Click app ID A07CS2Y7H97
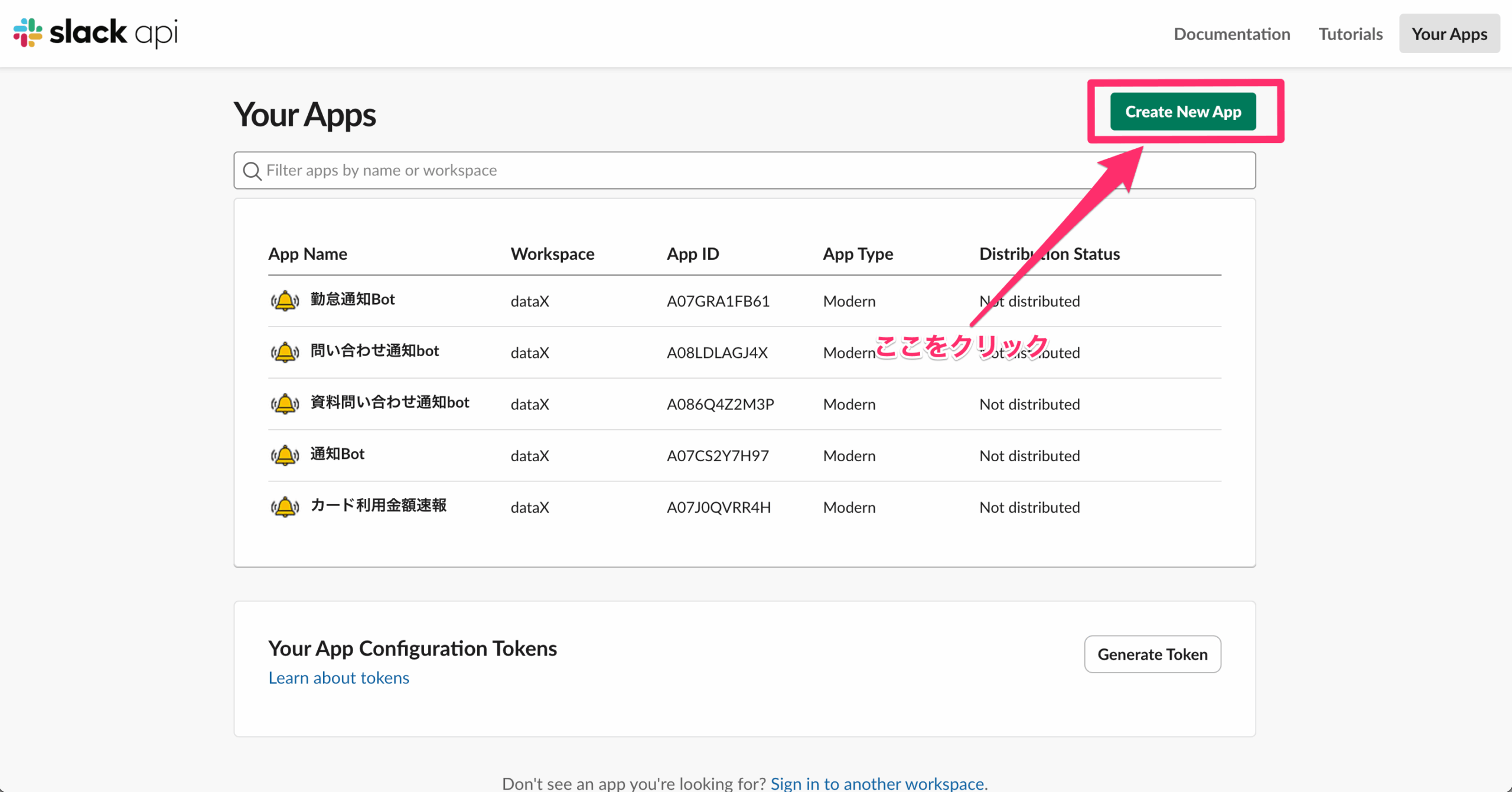The image size is (1512, 792). [718, 455]
